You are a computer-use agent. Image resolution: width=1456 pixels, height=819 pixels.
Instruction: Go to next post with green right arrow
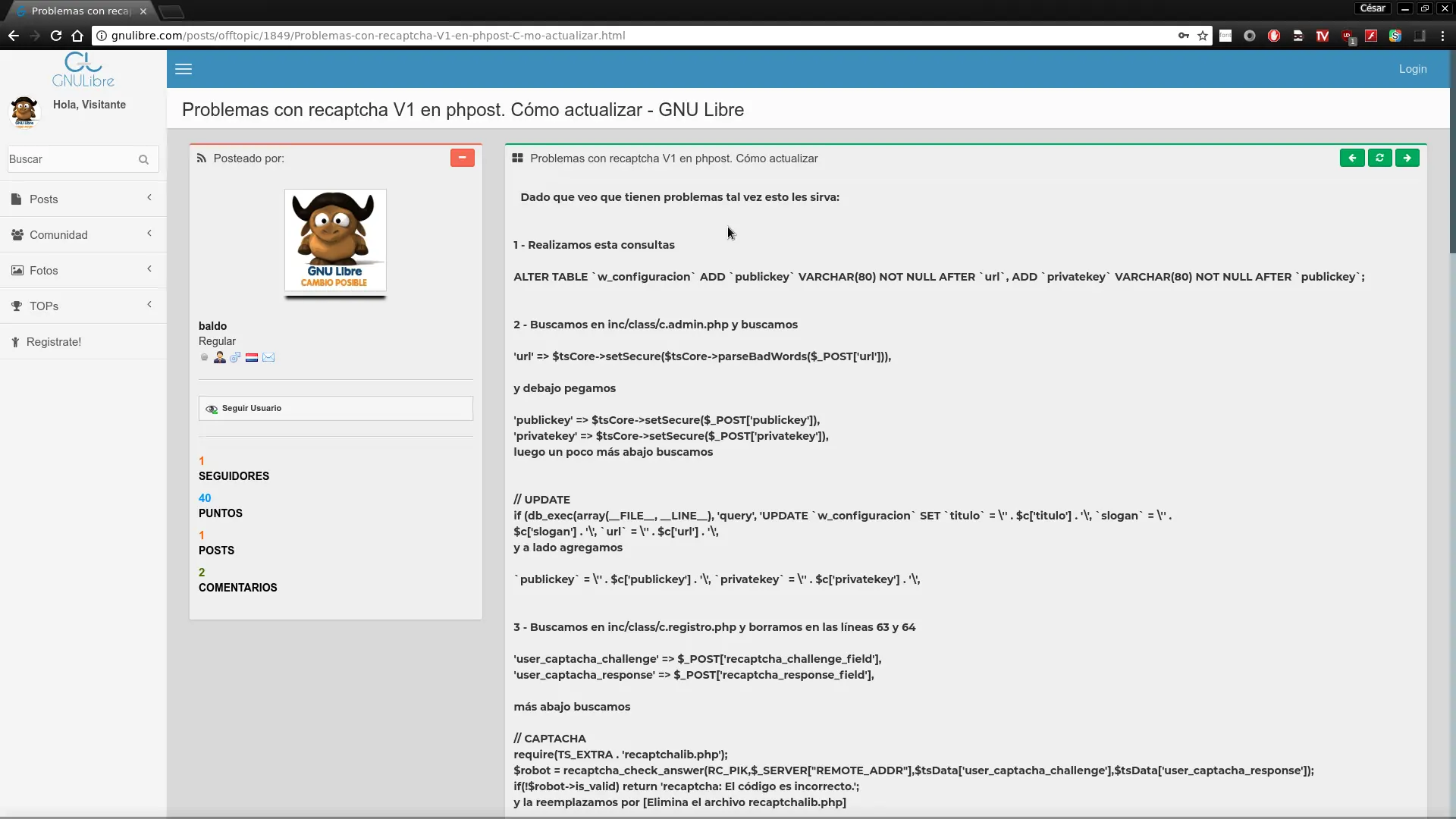pos(1407,158)
